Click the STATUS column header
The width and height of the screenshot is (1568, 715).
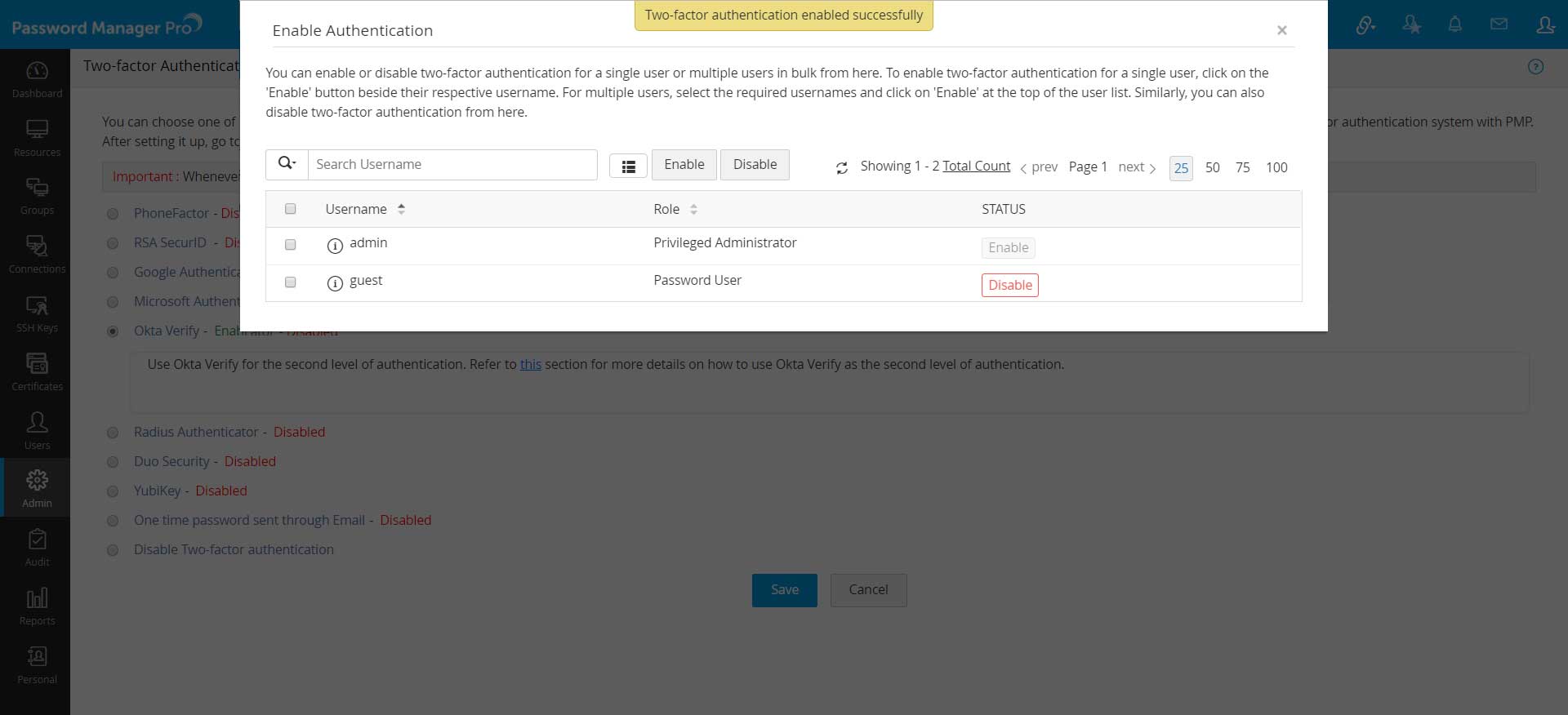(x=1003, y=209)
